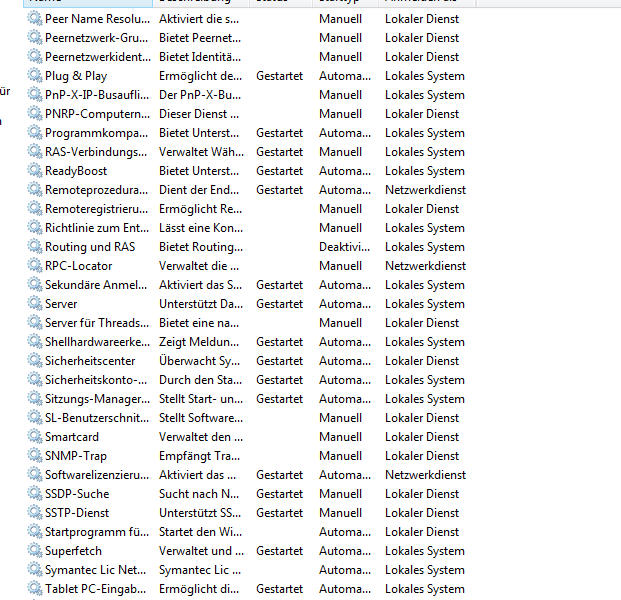
Task: Select the Tablet PC-Eingabe service name
Action: (x=97, y=589)
